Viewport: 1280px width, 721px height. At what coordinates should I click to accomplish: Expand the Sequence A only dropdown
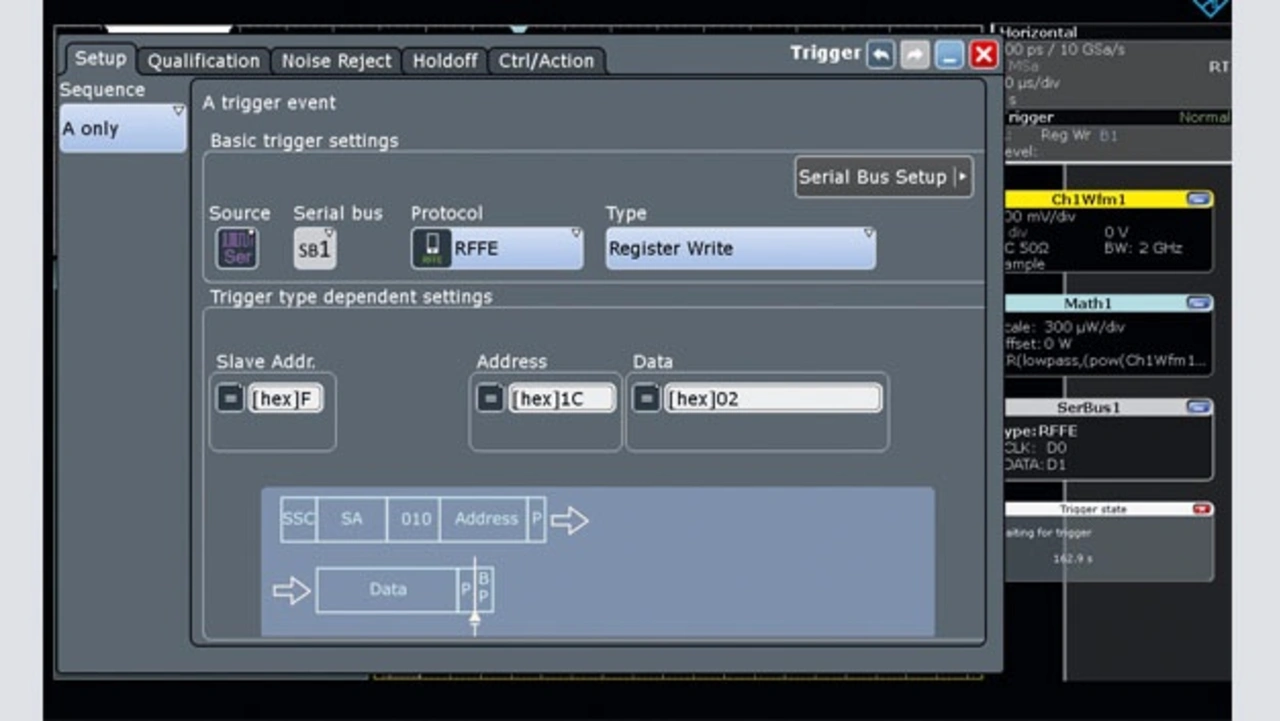pos(123,129)
